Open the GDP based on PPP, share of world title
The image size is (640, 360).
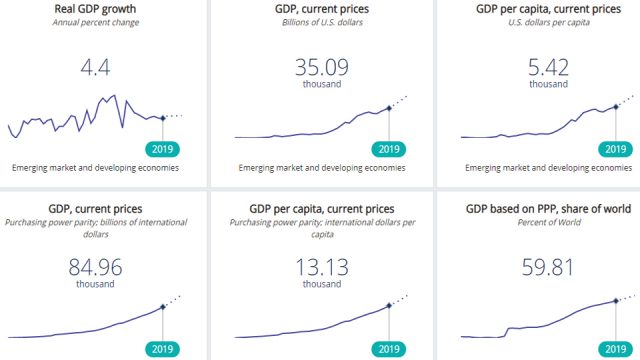(x=549, y=209)
